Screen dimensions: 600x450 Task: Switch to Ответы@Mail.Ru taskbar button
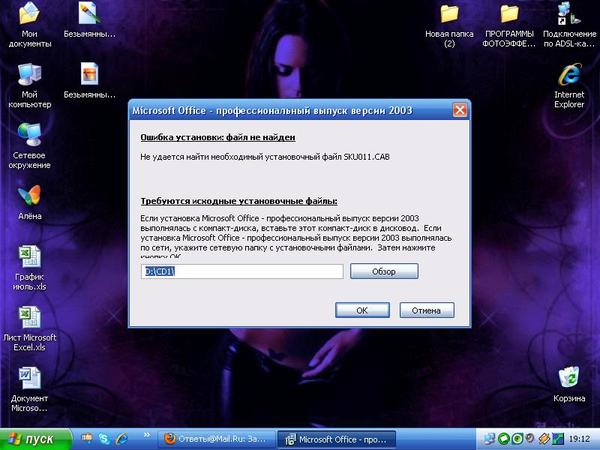pos(218,439)
